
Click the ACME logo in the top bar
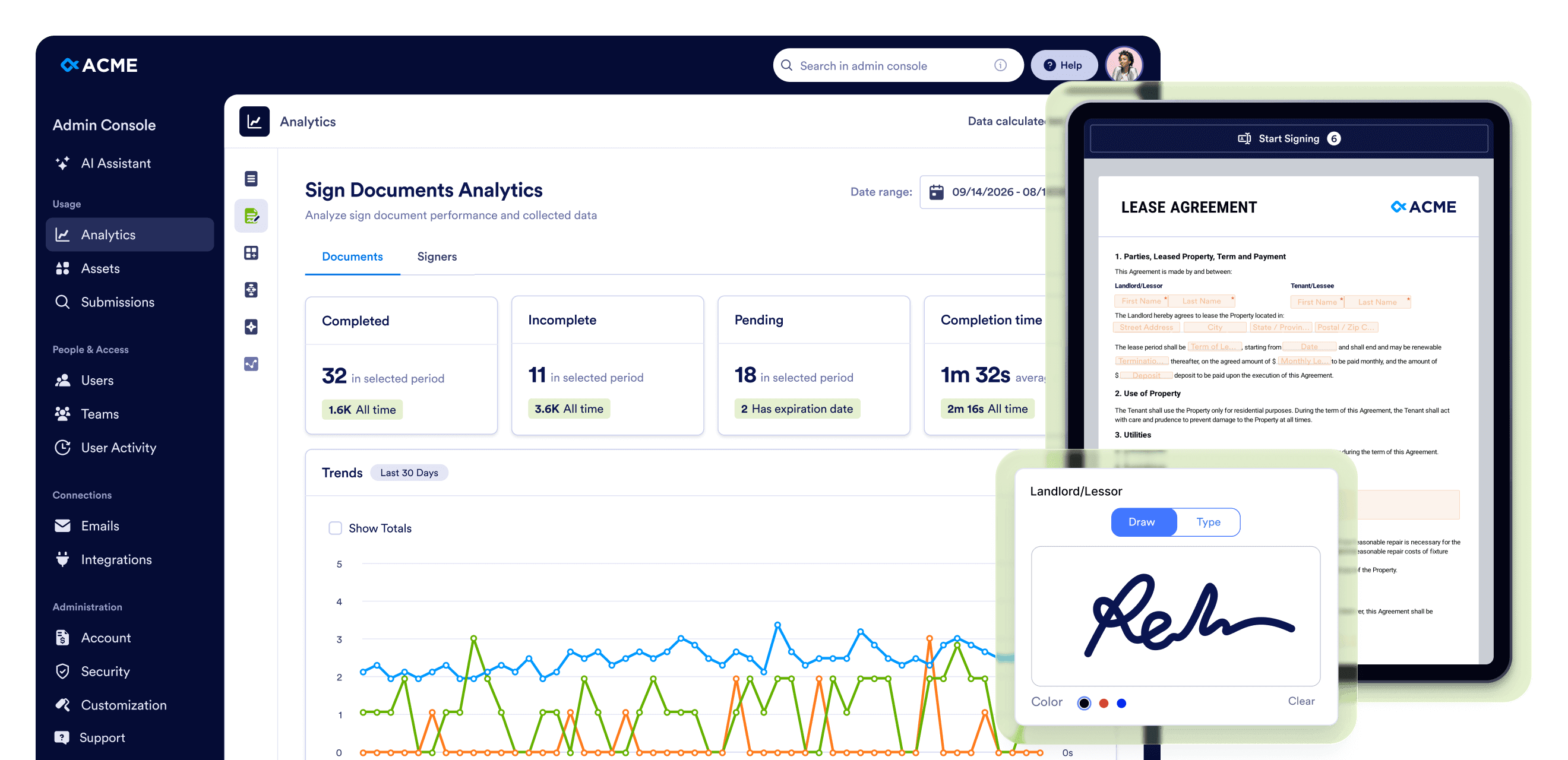click(99, 65)
